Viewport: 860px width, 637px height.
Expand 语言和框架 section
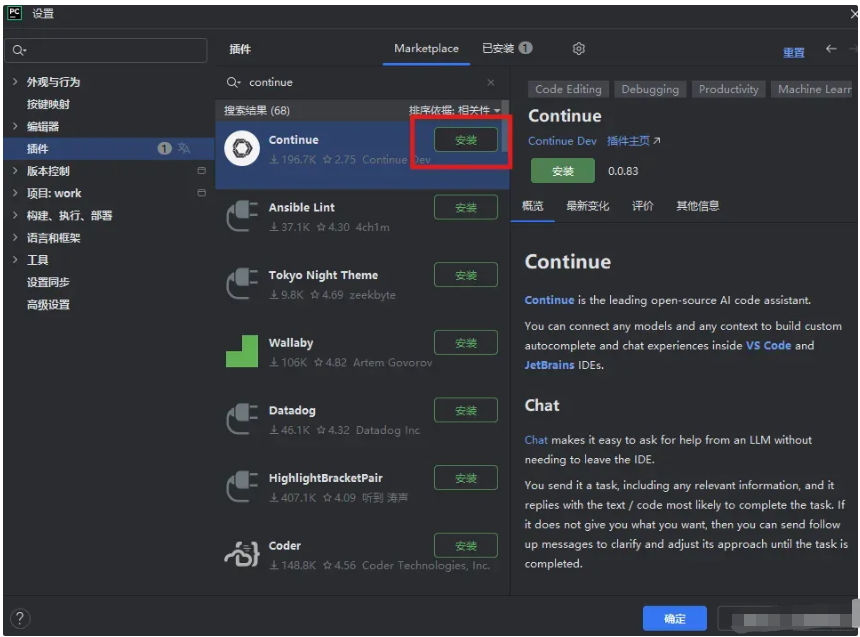pos(15,238)
